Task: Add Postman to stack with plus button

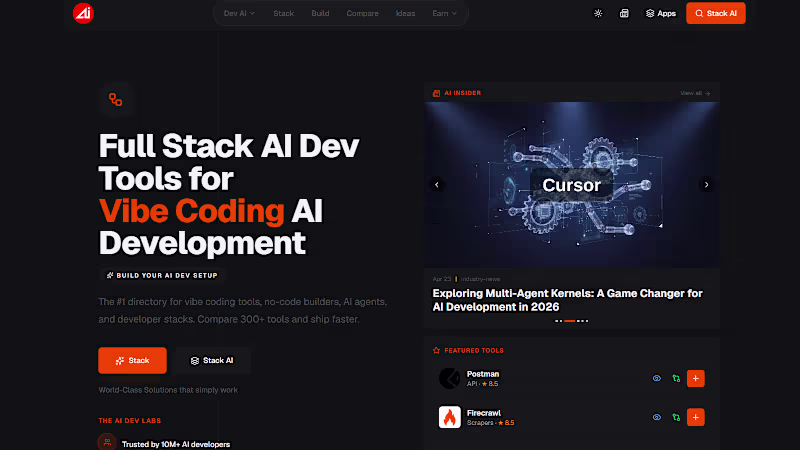Action: click(695, 379)
